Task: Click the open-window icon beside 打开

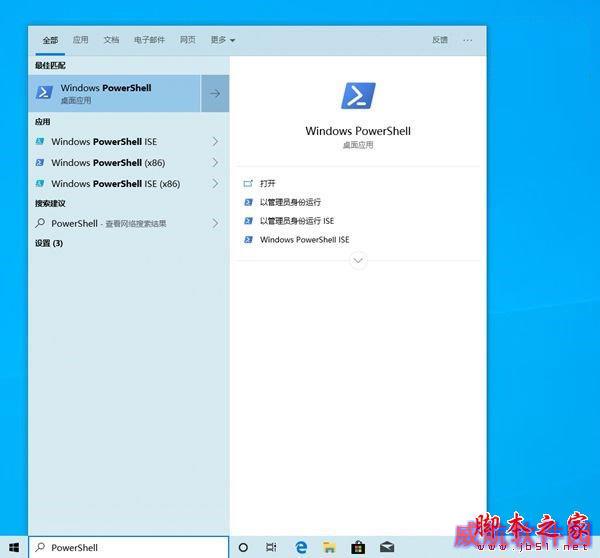Action: [248, 184]
